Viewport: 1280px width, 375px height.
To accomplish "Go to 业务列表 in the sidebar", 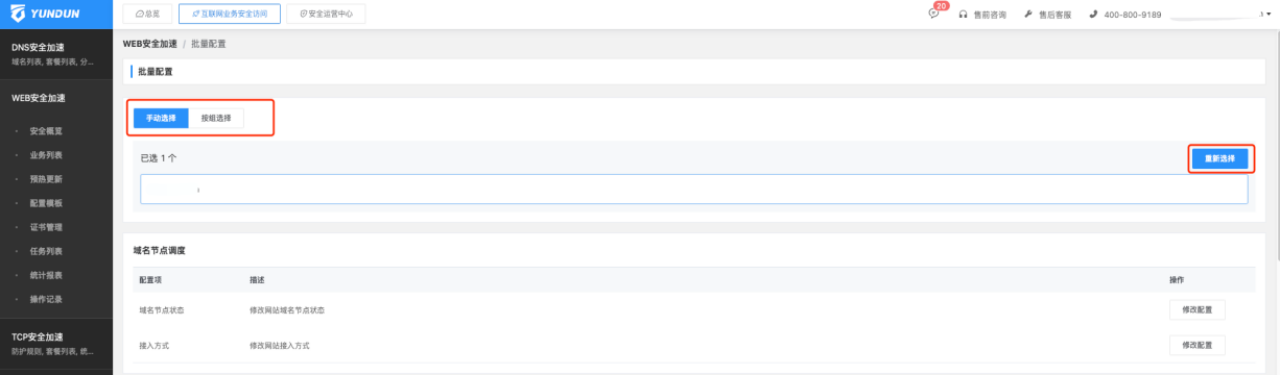I will [x=47, y=155].
